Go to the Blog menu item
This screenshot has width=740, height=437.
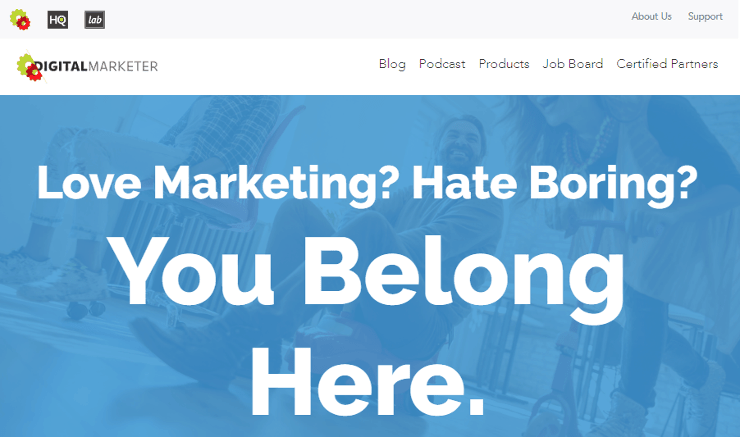coord(392,64)
